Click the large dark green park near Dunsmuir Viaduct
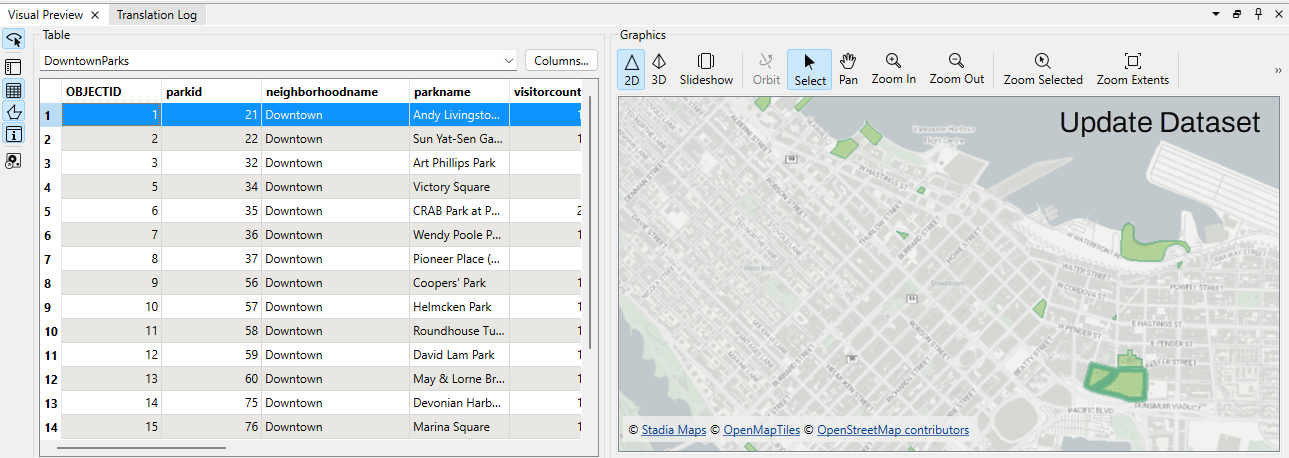 click(1115, 380)
